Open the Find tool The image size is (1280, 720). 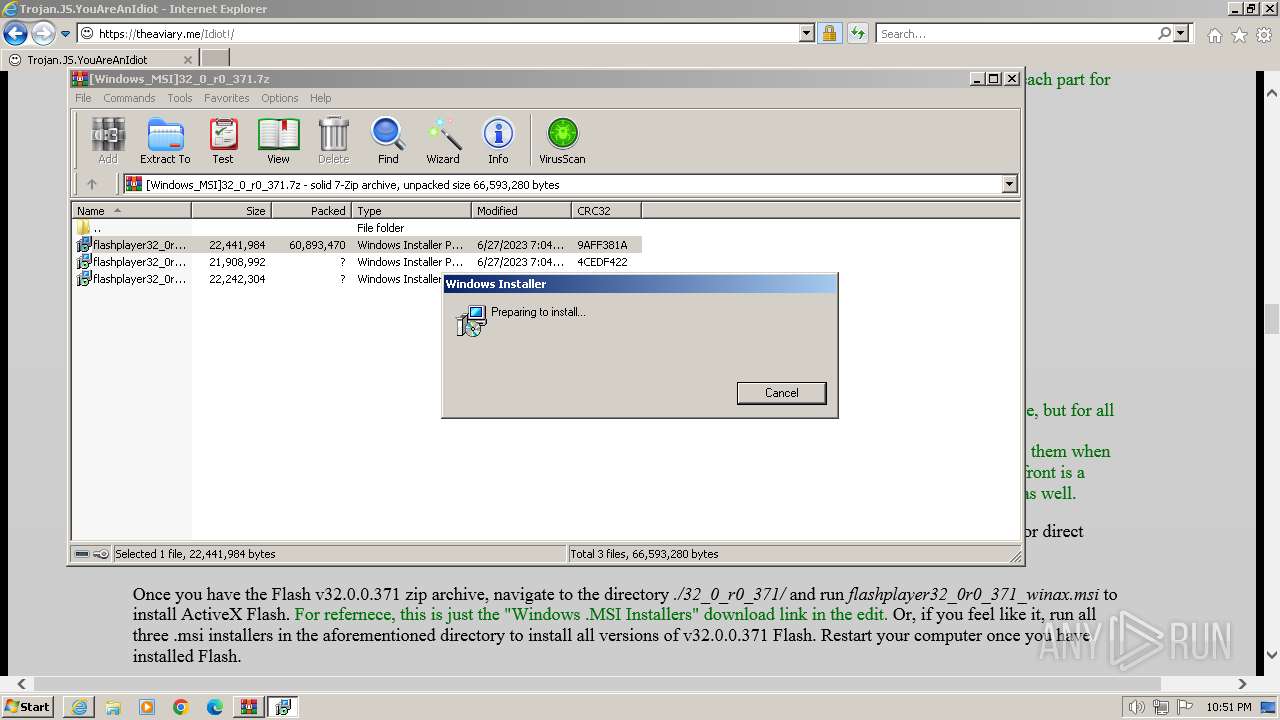pyautogui.click(x=388, y=140)
